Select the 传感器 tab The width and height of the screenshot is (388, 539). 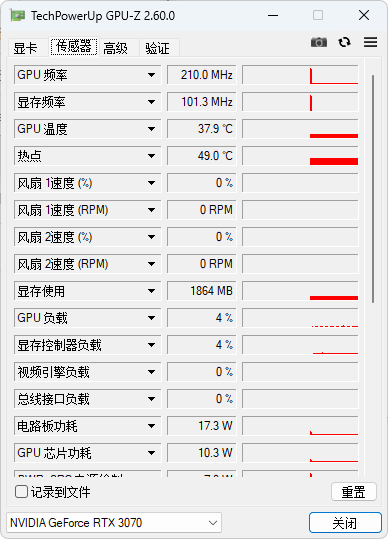74,46
